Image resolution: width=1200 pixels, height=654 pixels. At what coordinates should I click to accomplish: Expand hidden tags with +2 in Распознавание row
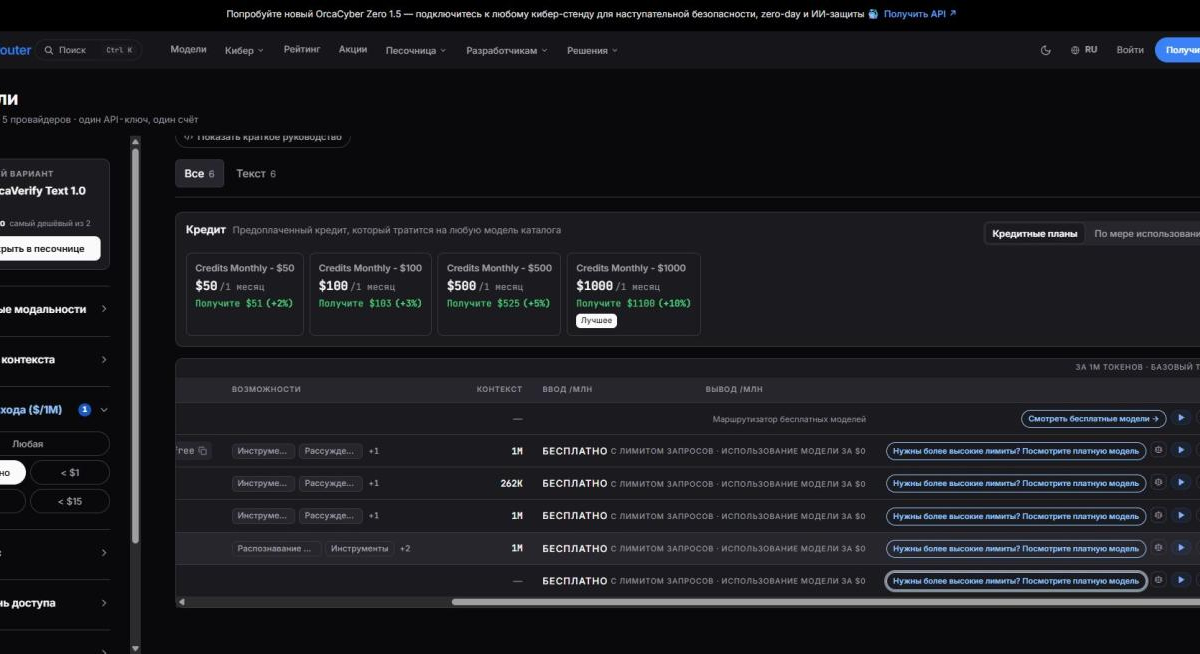click(x=405, y=548)
